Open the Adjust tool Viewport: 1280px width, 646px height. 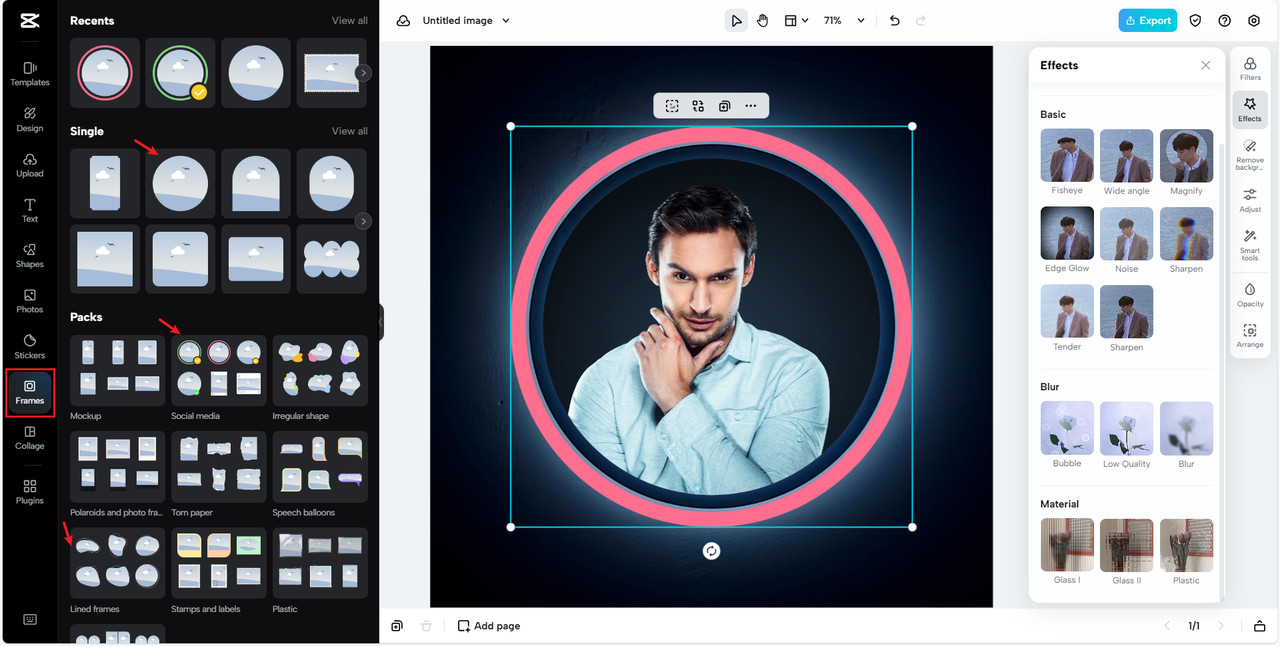(1250, 200)
